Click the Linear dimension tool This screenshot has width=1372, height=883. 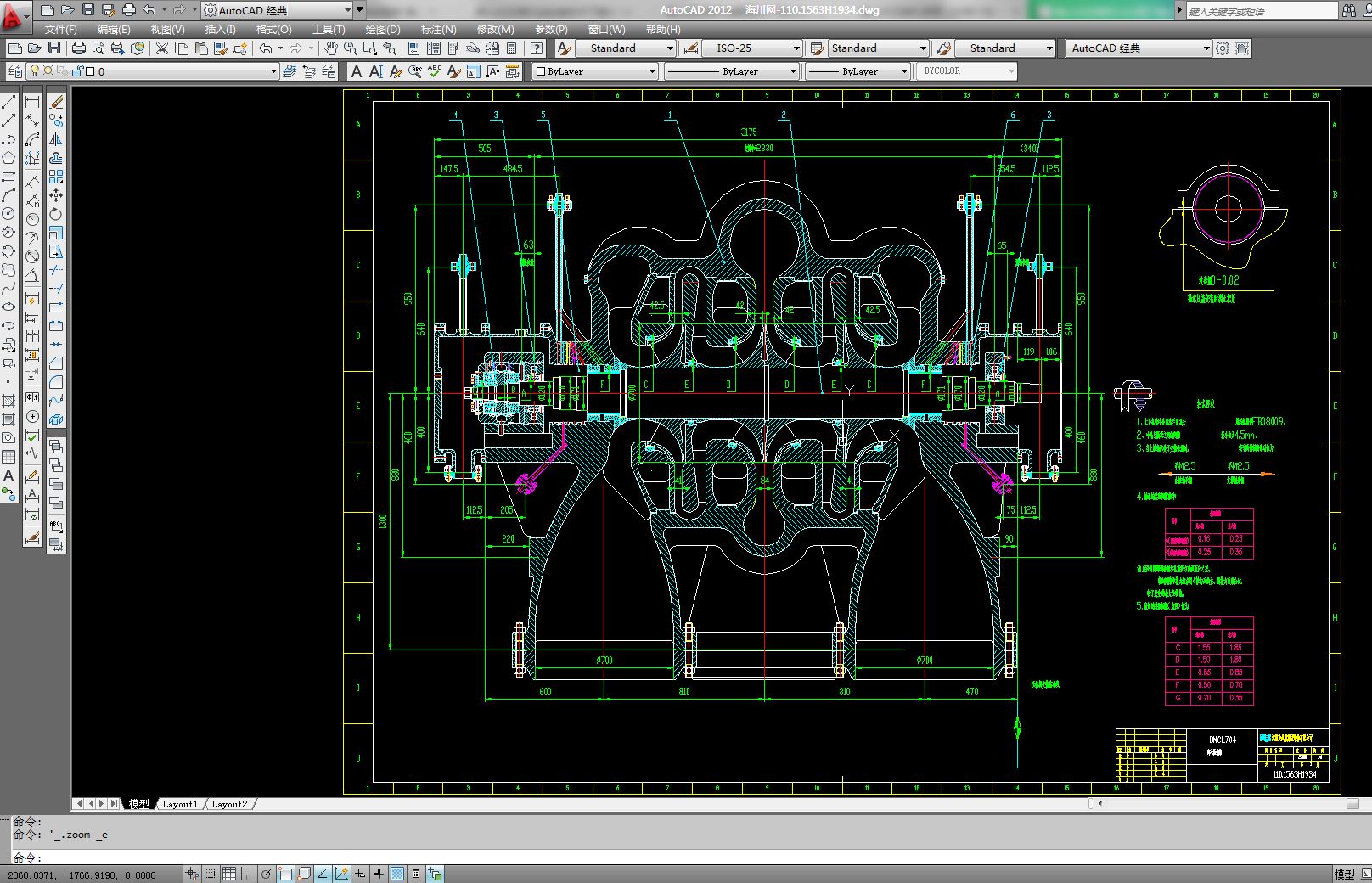(32, 102)
